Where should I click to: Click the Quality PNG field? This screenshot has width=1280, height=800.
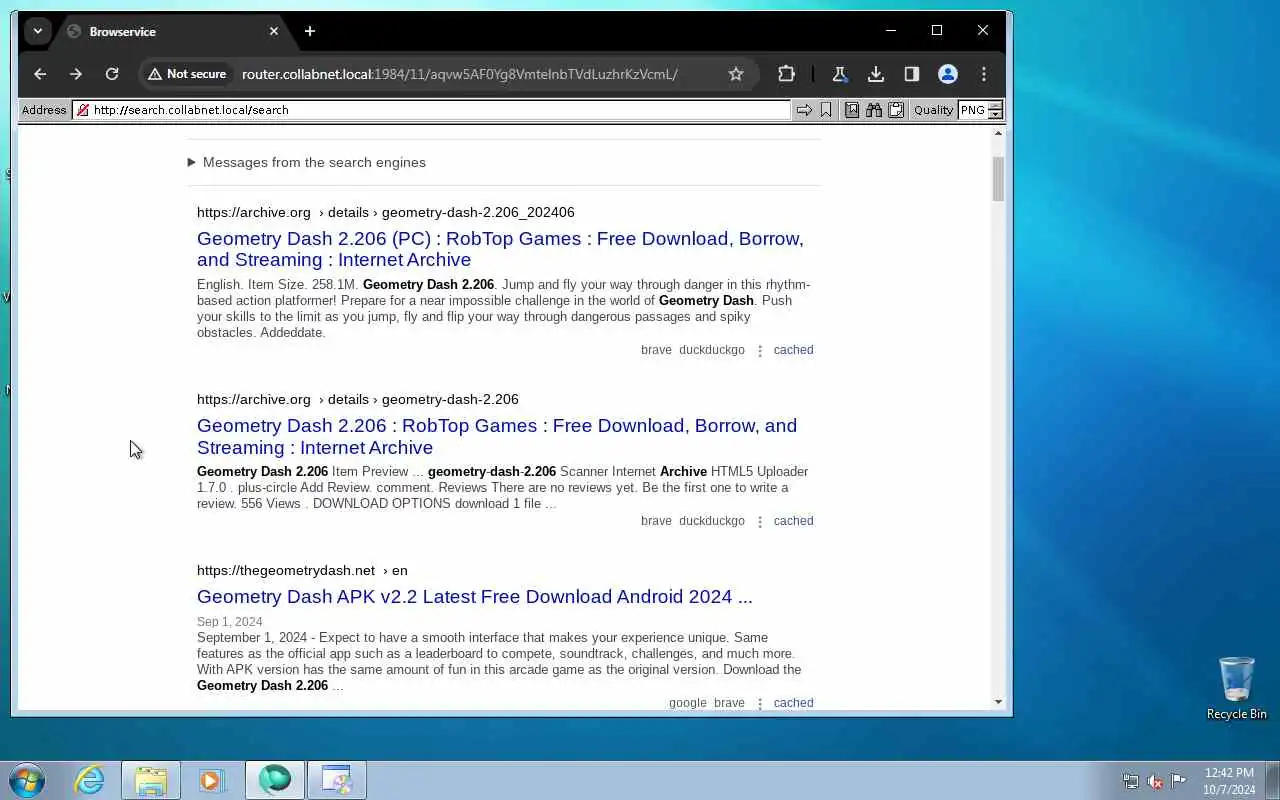tap(972, 110)
